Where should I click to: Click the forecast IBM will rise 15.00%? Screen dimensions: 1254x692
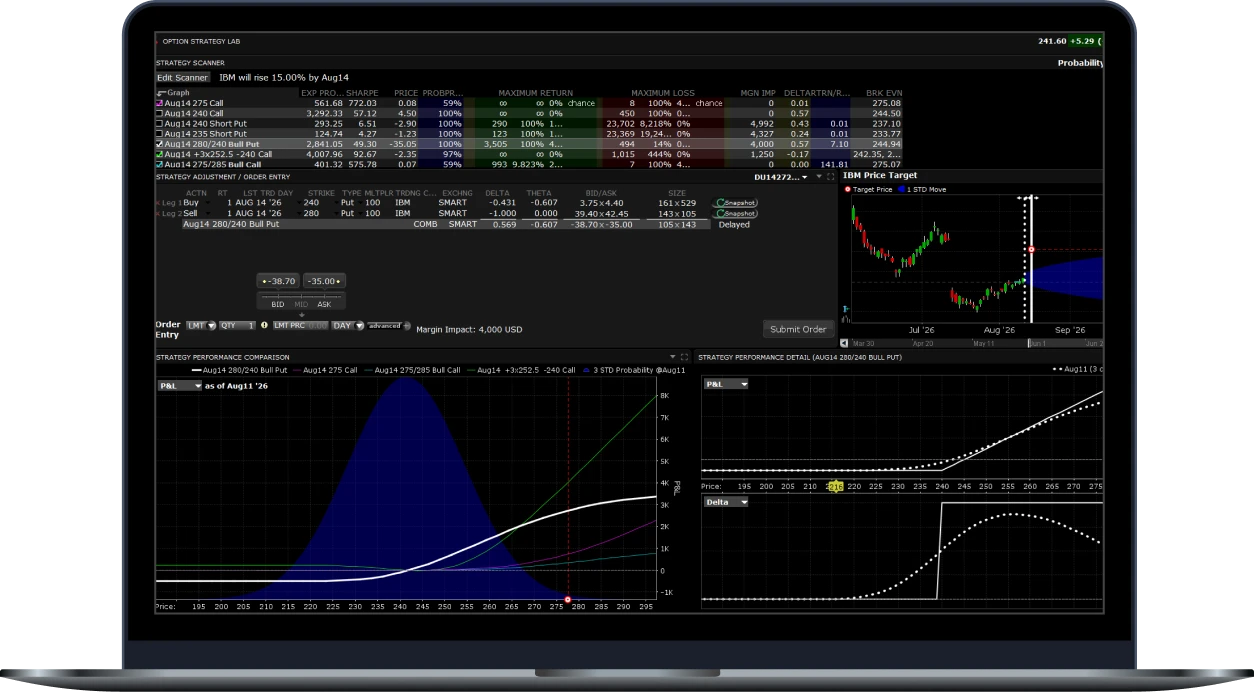click(x=284, y=77)
